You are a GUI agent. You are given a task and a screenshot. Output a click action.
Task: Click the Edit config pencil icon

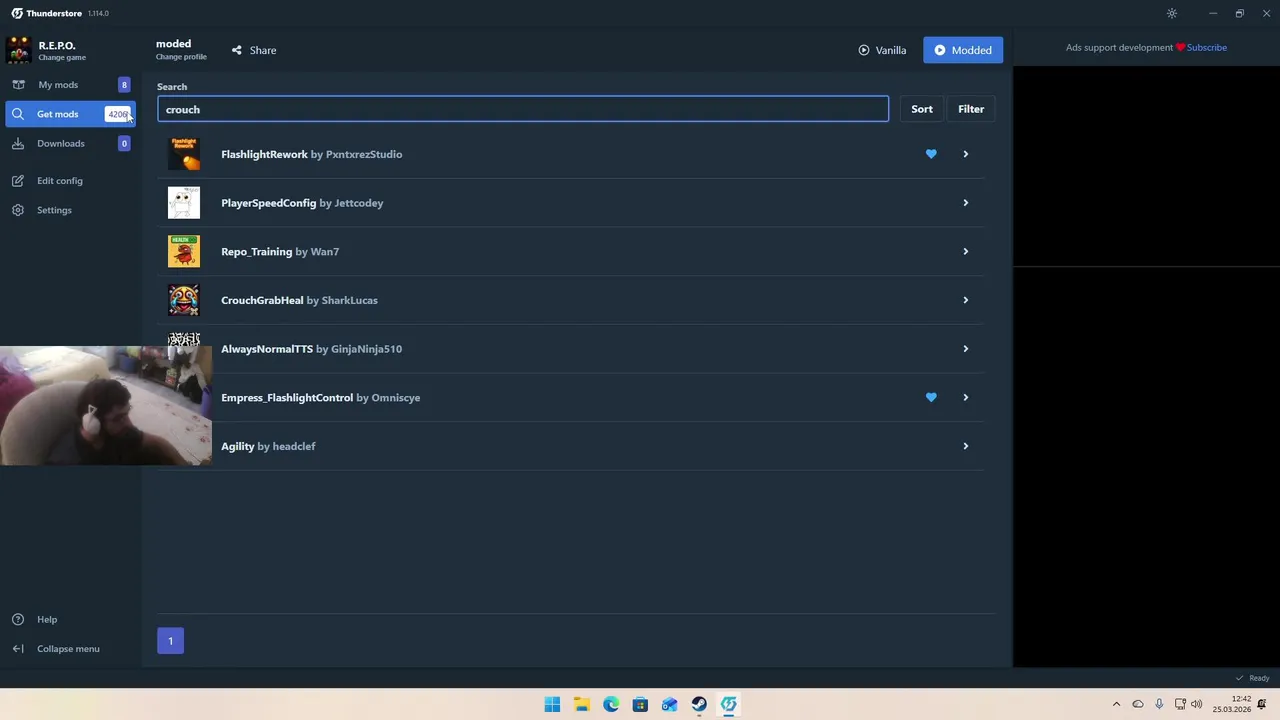point(18,181)
